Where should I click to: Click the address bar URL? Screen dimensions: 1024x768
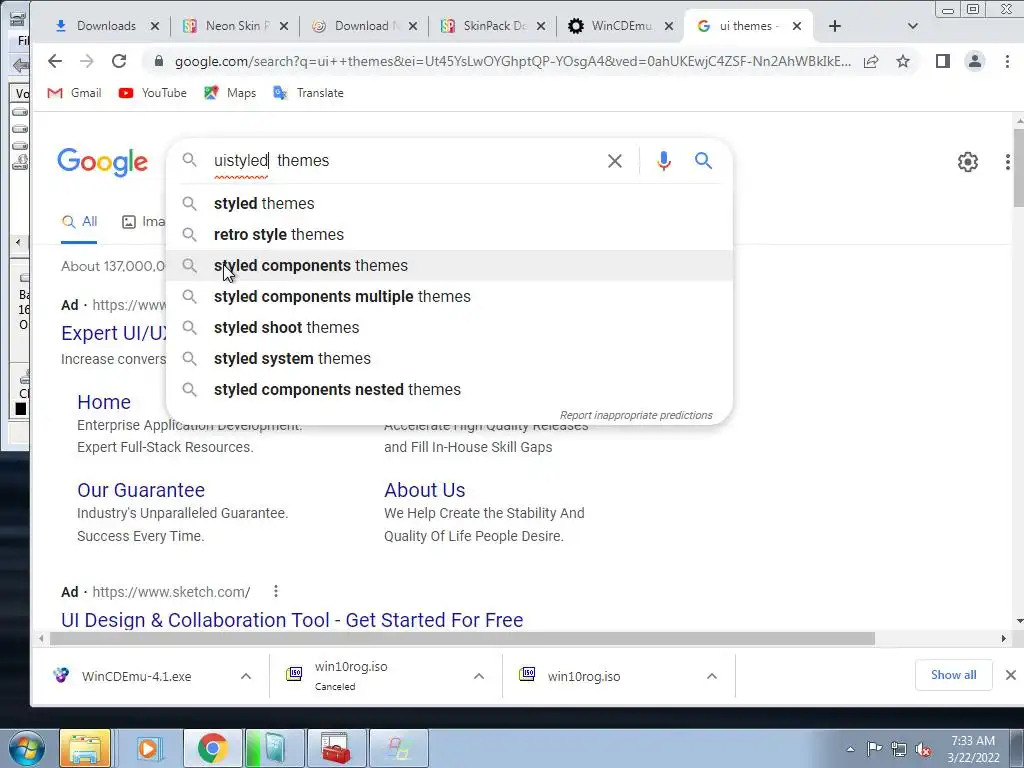pos(513,61)
